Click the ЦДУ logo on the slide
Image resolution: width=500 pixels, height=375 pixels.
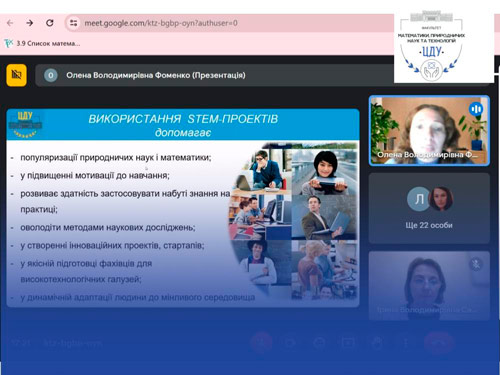pyautogui.click(x=25, y=124)
